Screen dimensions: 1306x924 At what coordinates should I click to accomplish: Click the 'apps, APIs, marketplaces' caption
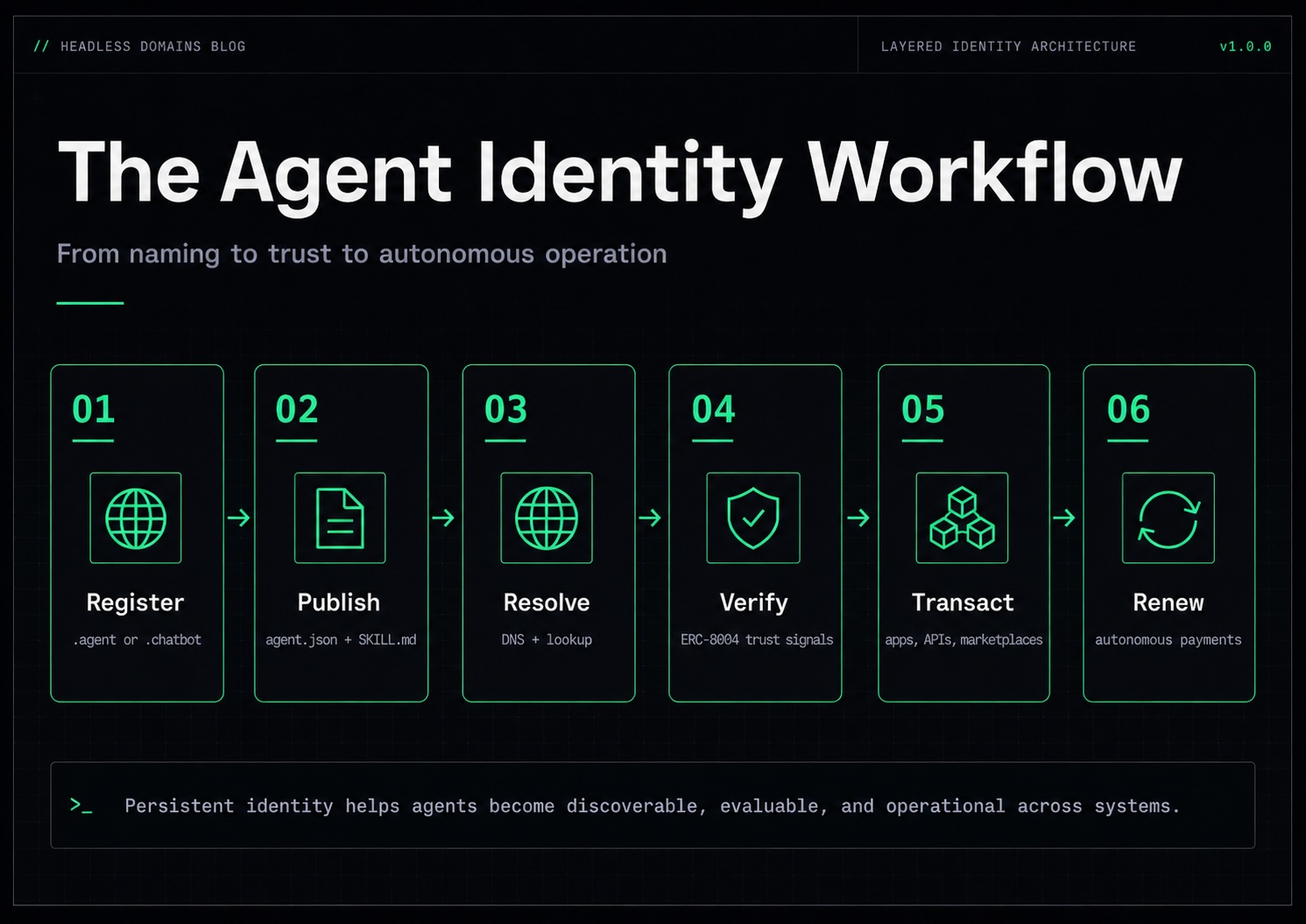[964, 640]
